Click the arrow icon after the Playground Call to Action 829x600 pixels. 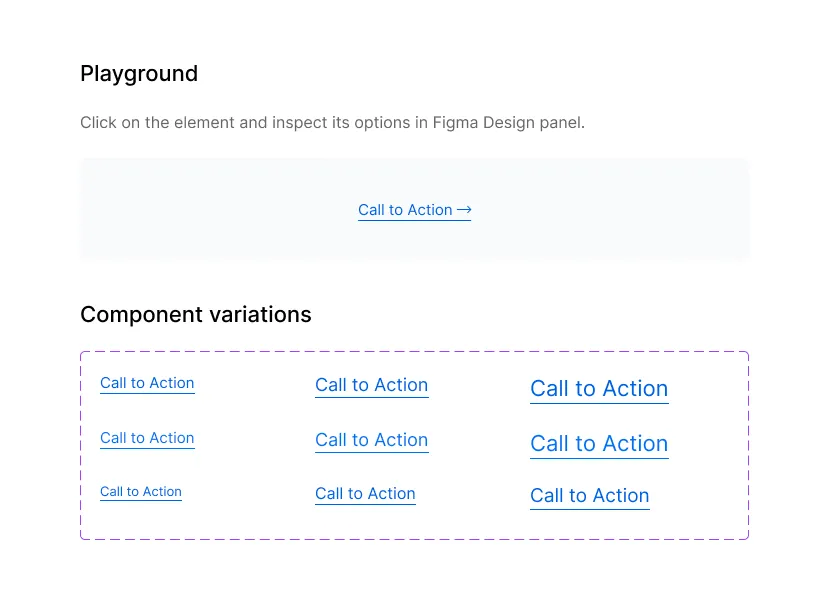(464, 210)
